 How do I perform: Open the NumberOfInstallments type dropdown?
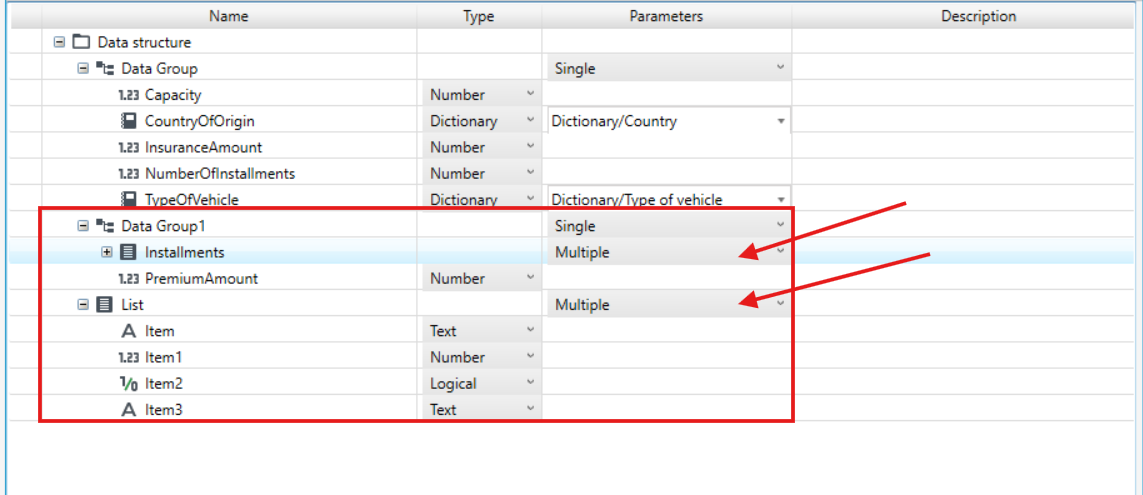(482, 174)
